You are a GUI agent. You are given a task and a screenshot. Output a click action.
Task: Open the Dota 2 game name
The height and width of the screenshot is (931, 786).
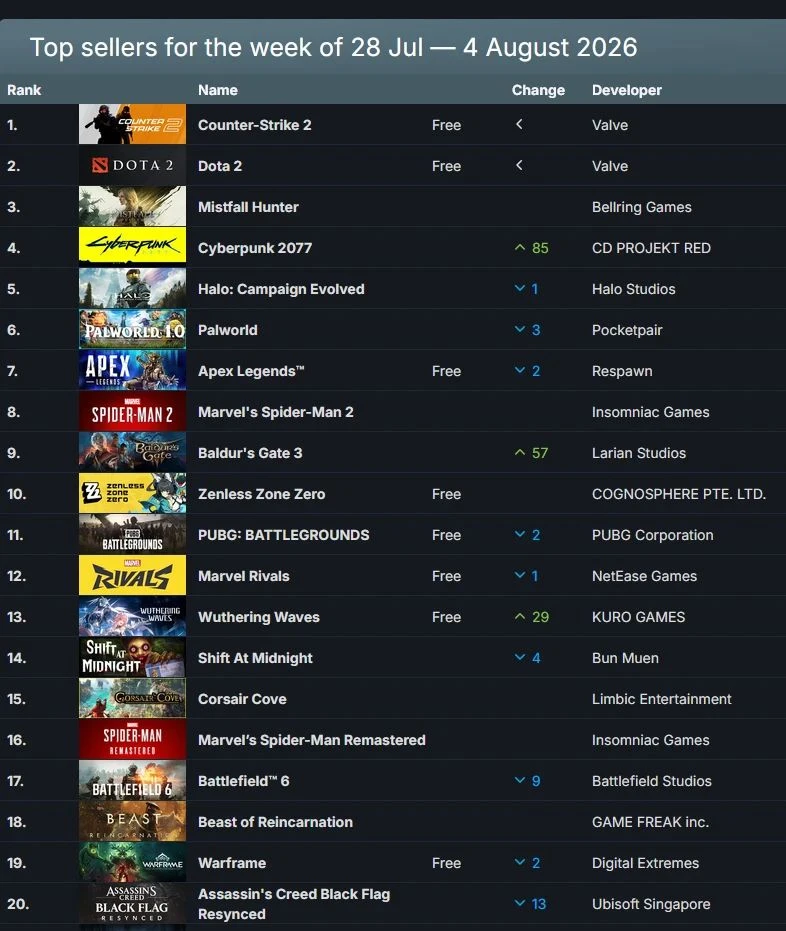pos(220,166)
